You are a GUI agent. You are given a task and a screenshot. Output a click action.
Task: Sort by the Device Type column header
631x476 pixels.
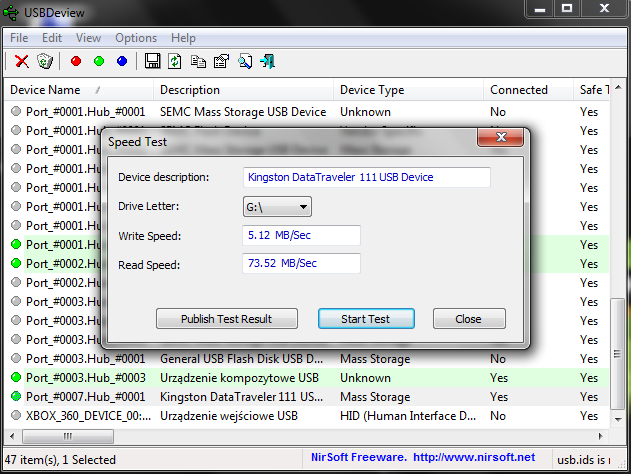click(x=408, y=90)
